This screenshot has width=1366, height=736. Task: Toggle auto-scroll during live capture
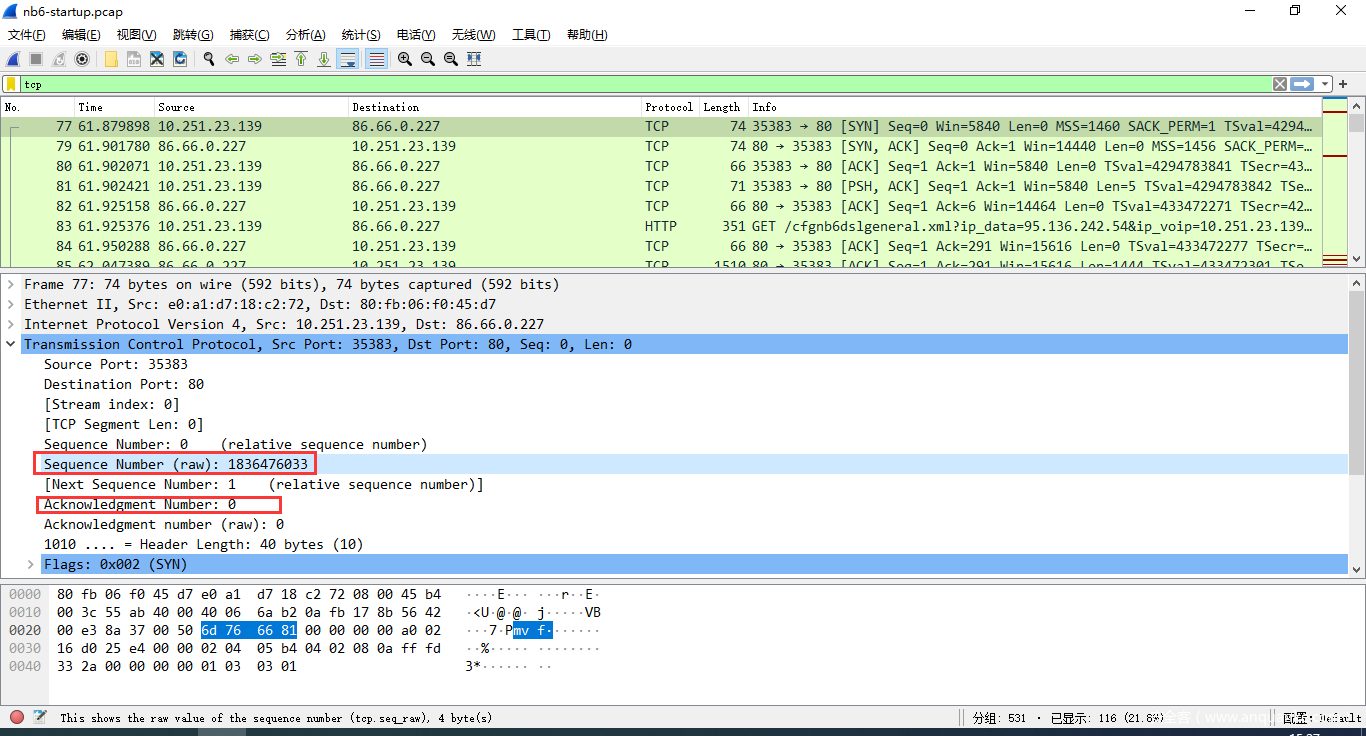(348, 59)
